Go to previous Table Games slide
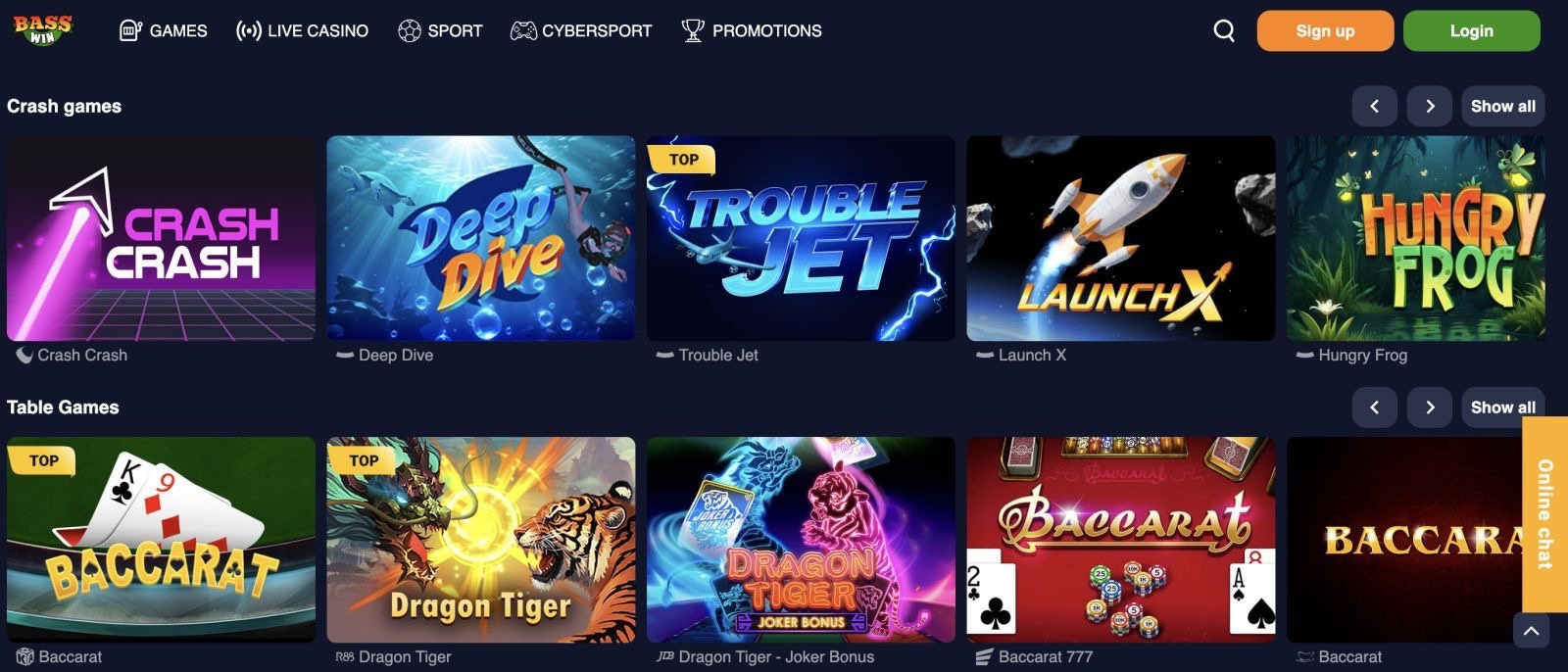Screen dimensions: 1568x672 [1374, 407]
